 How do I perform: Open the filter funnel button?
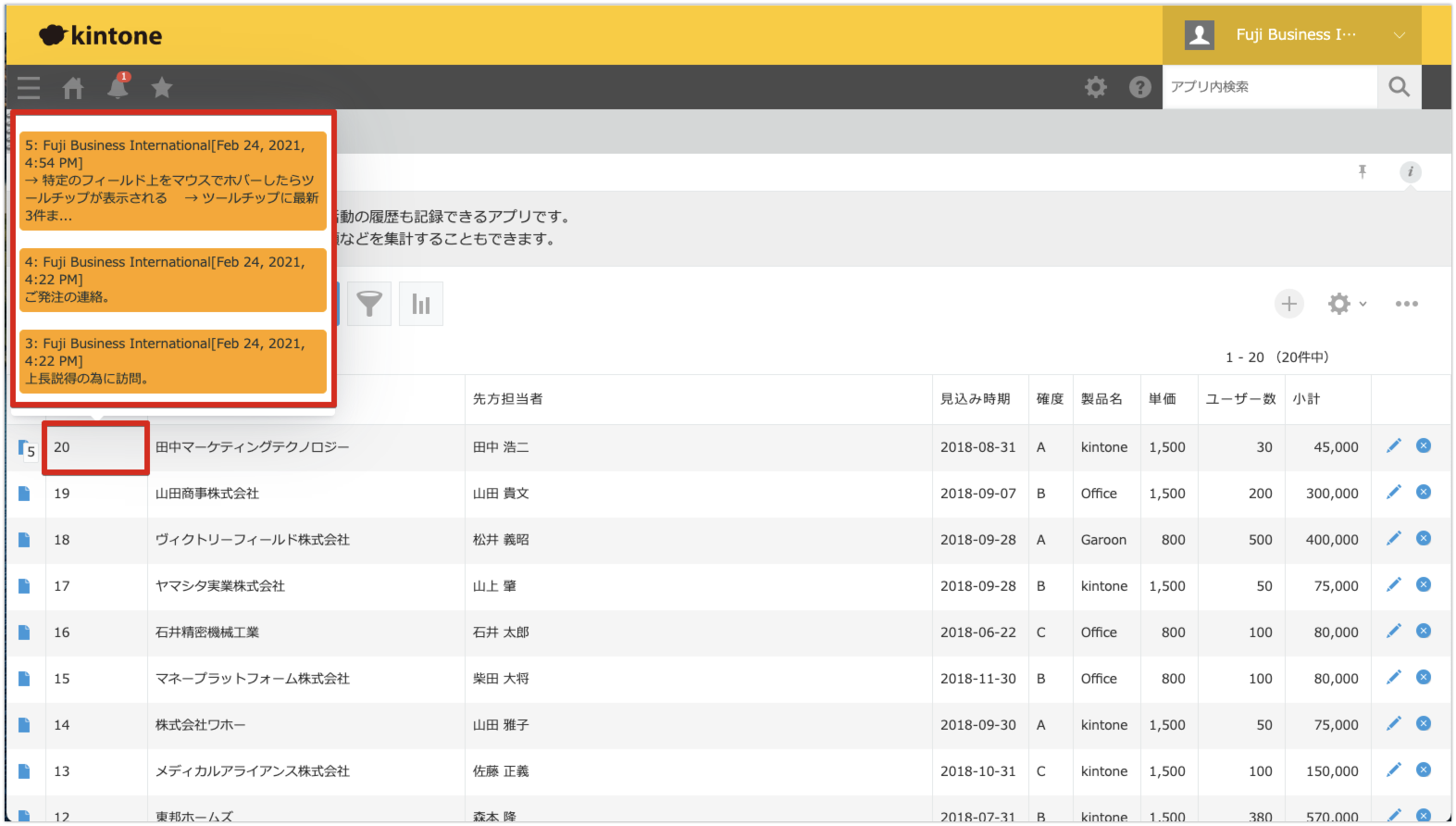click(x=369, y=304)
